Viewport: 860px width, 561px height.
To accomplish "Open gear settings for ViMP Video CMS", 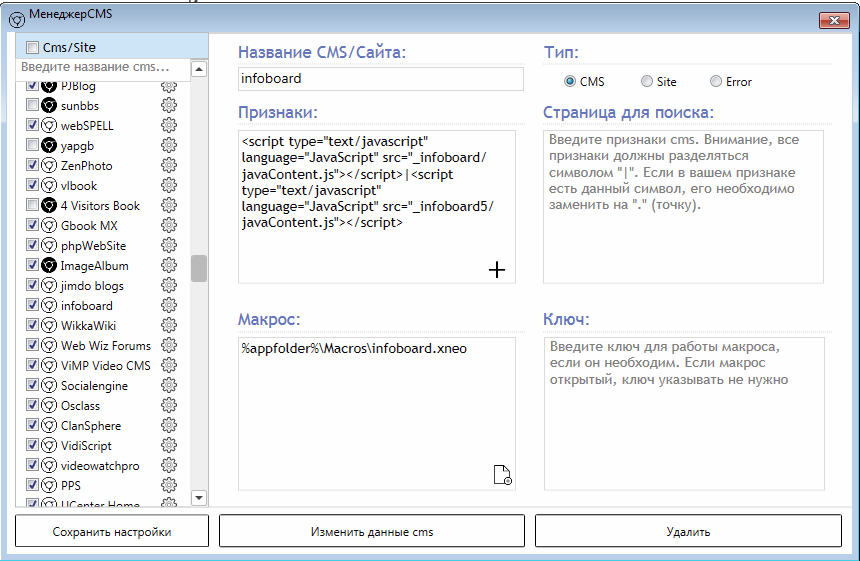I will tap(169, 365).
